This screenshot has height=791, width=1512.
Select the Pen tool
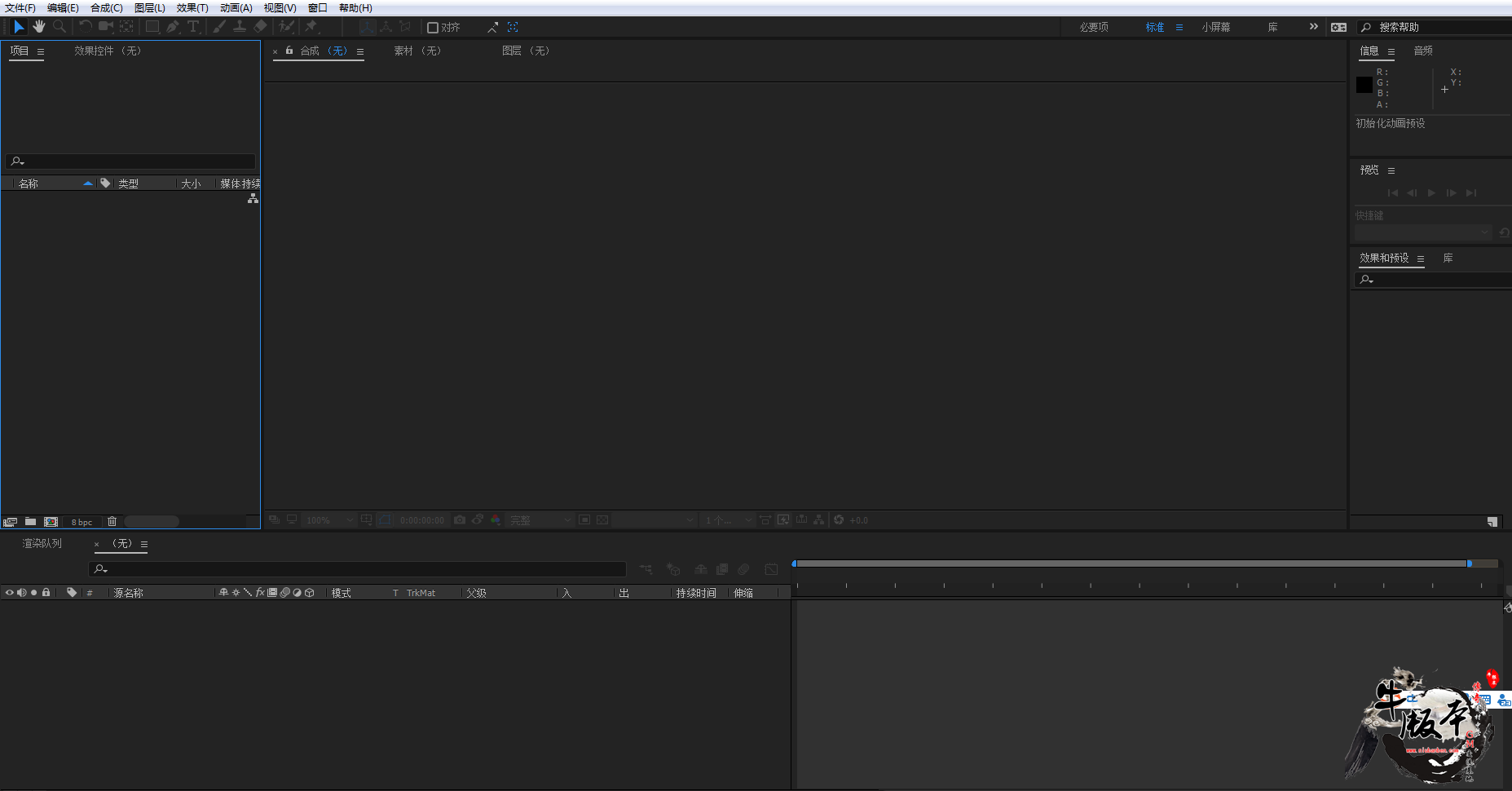[173, 27]
